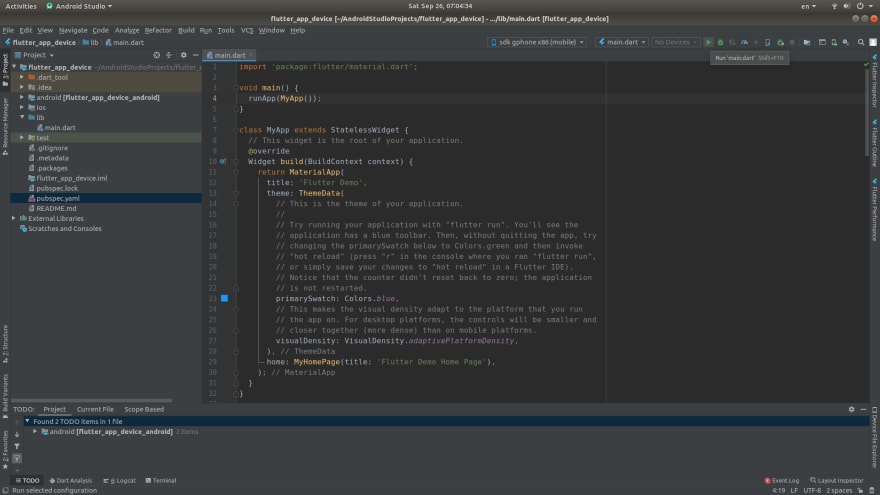Open the profiler gauge icon in toolbar
The width and height of the screenshot is (880, 495).
coord(744,43)
